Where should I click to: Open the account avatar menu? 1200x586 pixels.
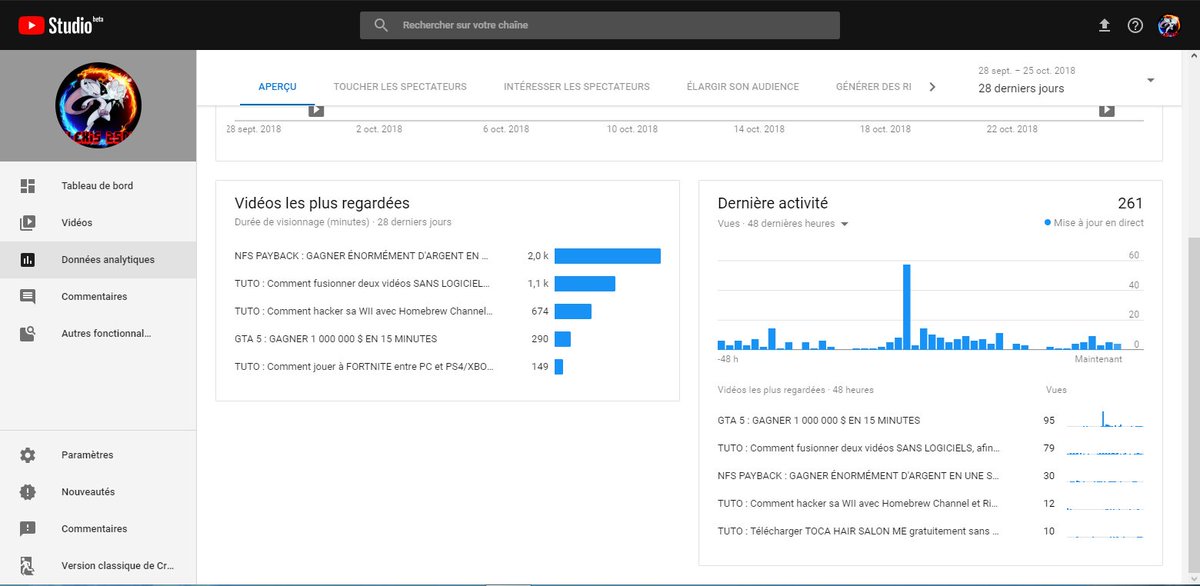click(1168, 25)
